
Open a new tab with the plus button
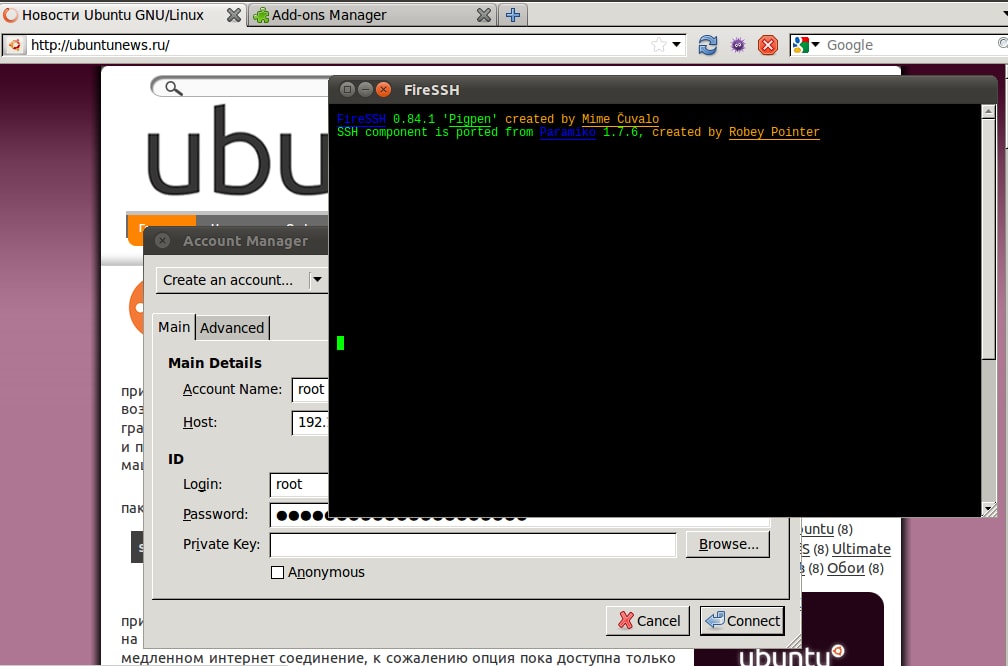pos(512,15)
